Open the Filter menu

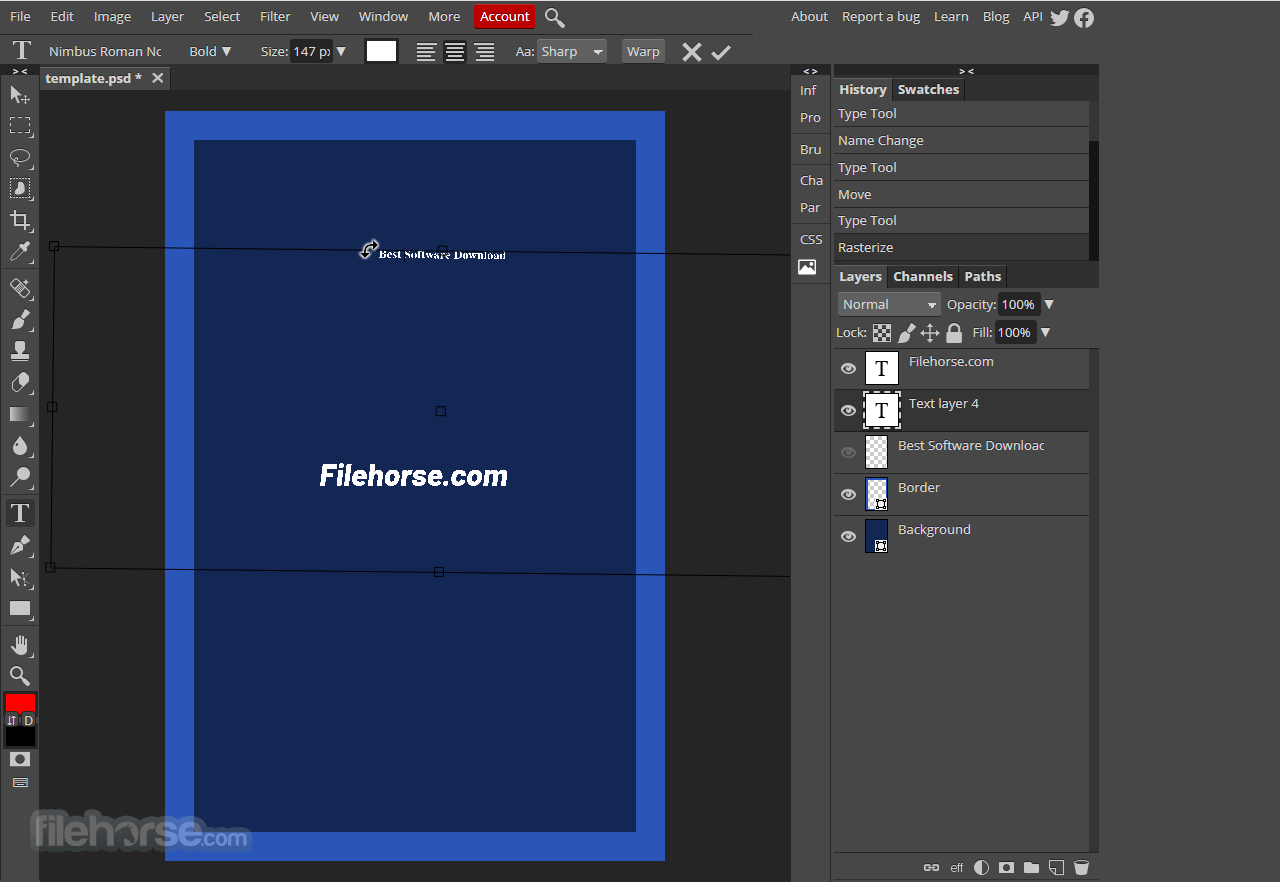pyautogui.click(x=275, y=17)
